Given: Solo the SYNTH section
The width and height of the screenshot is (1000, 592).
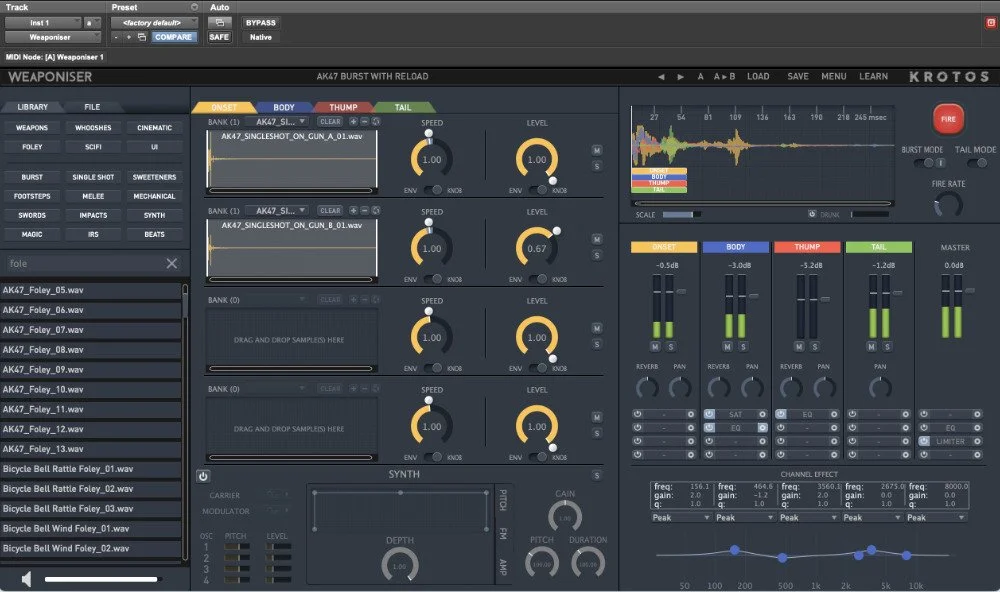Looking at the screenshot, I should [x=597, y=475].
